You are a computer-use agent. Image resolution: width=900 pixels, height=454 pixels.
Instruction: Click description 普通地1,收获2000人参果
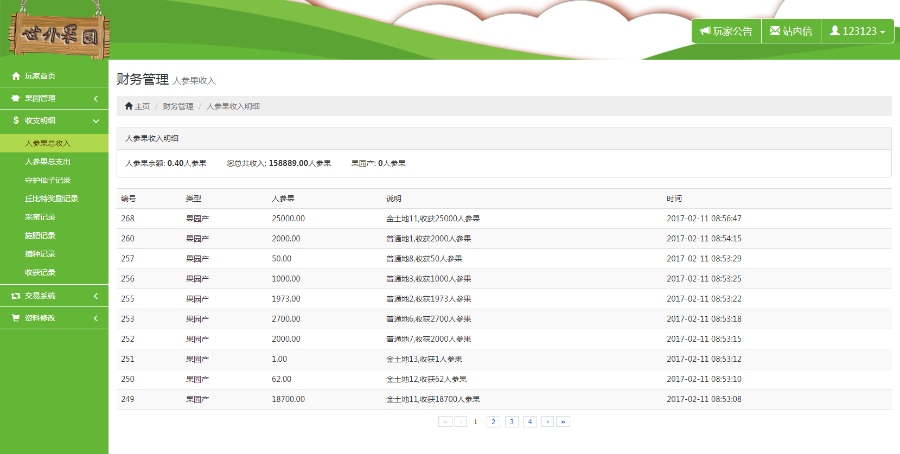click(x=428, y=238)
